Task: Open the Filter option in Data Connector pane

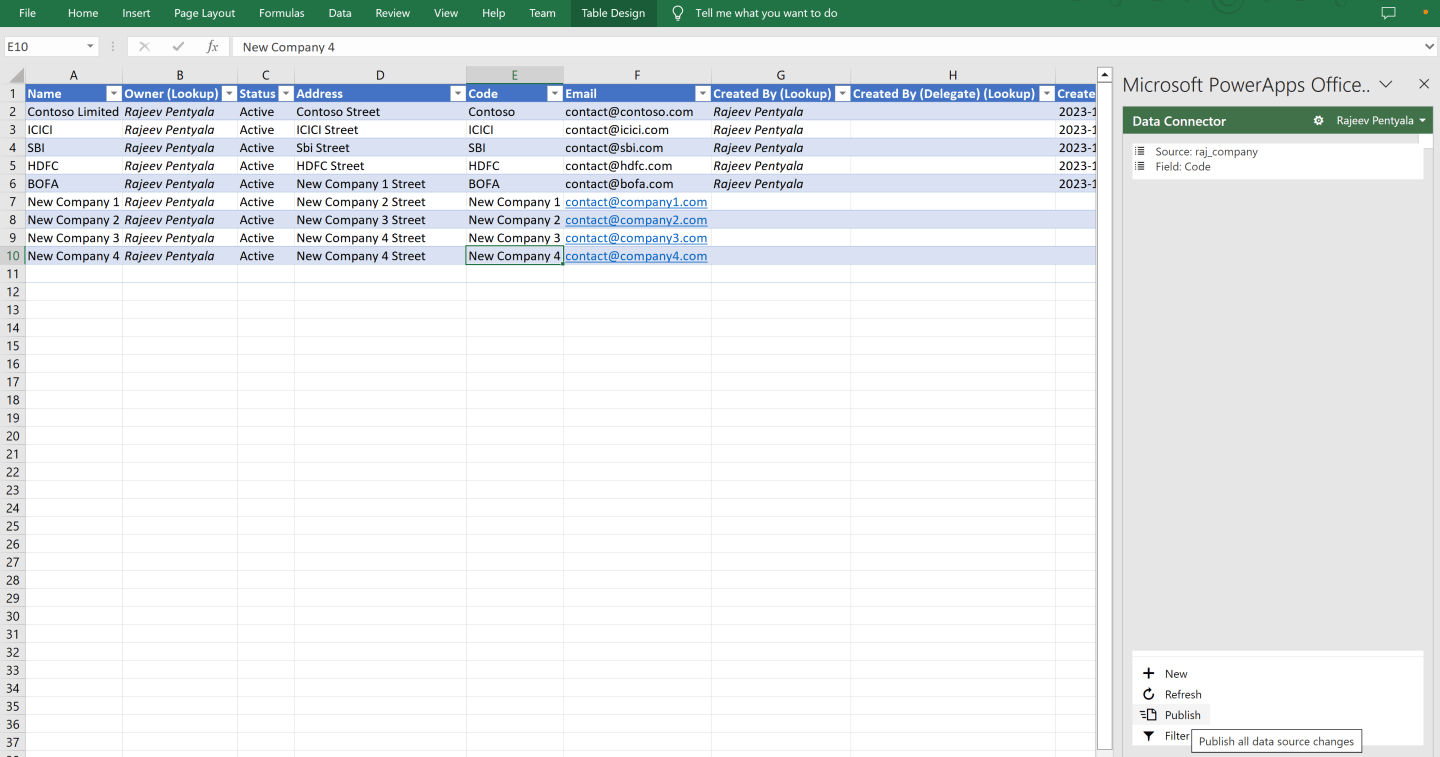Action: tap(1146, 735)
